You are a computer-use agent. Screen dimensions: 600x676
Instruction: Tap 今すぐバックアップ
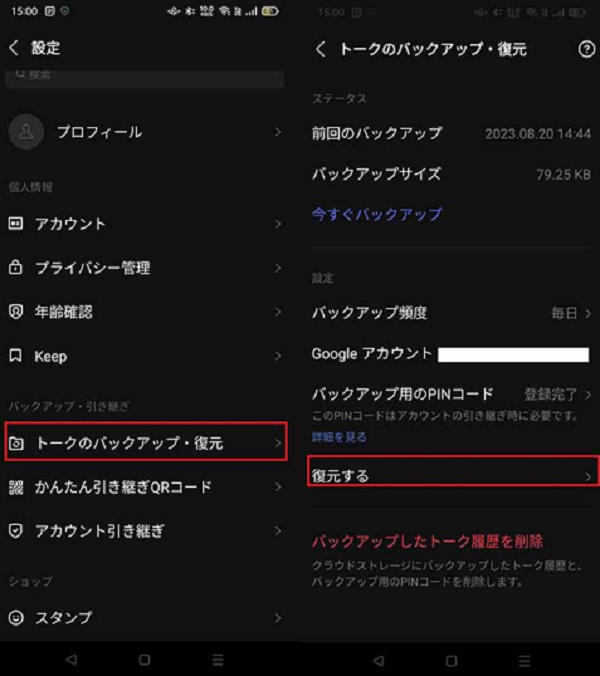tap(377, 214)
